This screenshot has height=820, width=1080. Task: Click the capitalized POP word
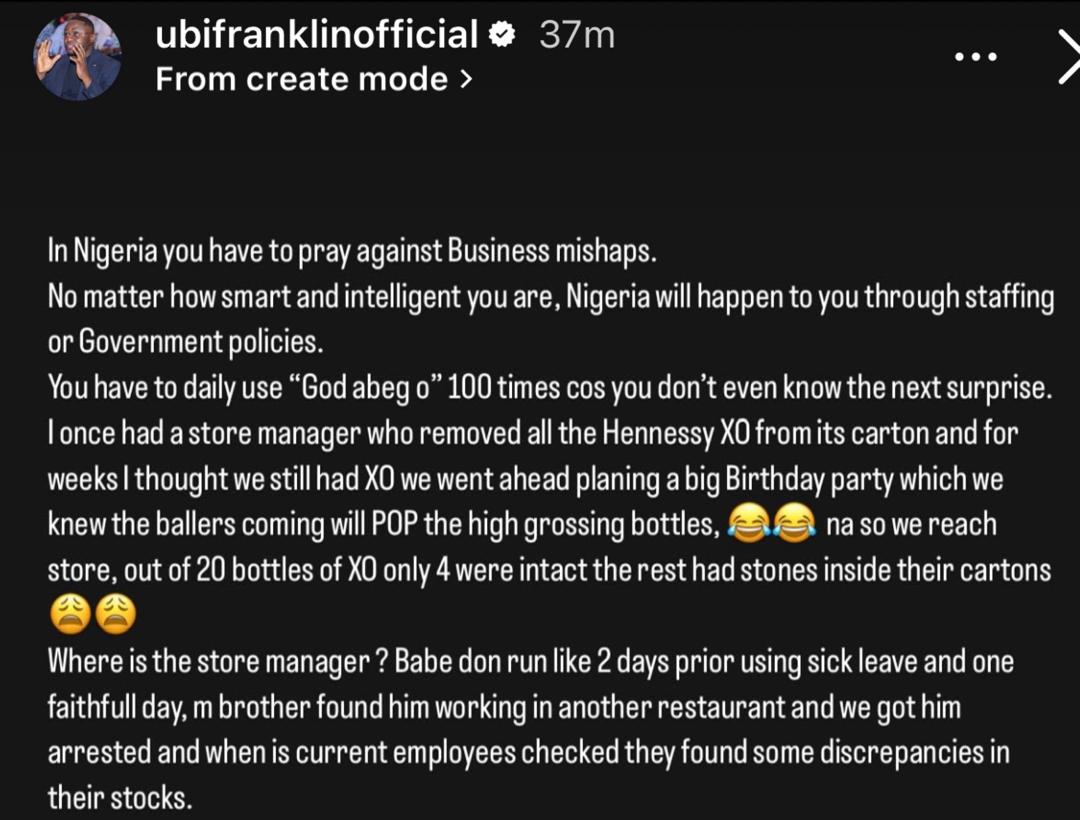394,525
